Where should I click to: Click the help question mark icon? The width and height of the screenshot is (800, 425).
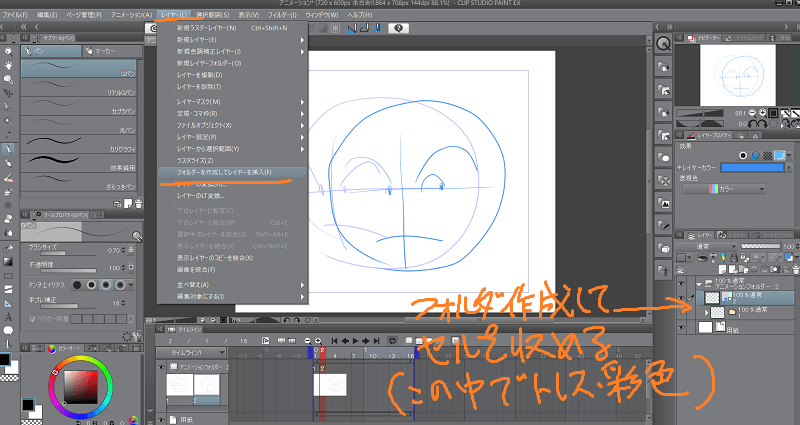pos(398,29)
